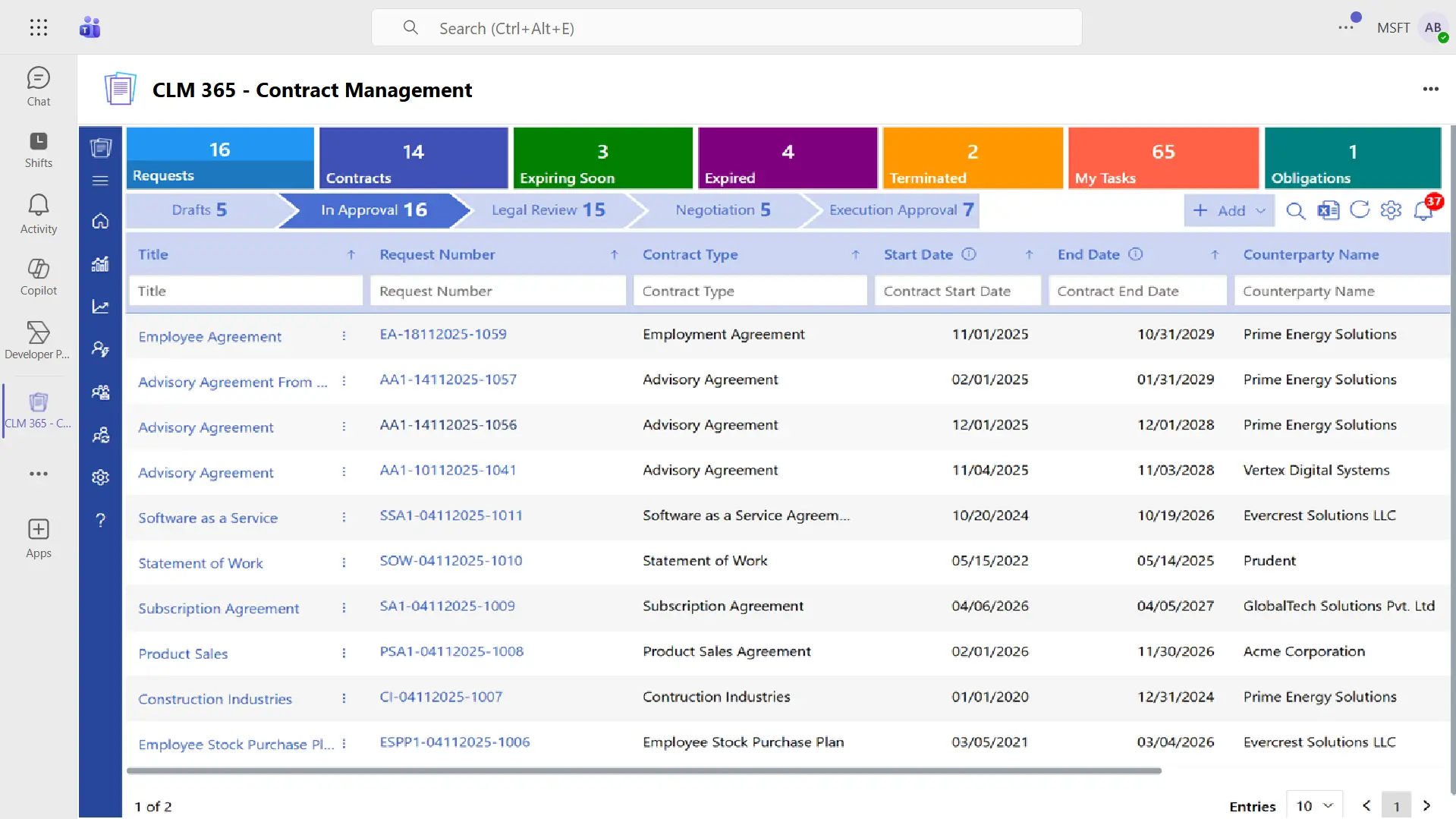The image size is (1456, 819).
Task: Switch to the Drafts 5 stage
Action: click(x=199, y=210)
